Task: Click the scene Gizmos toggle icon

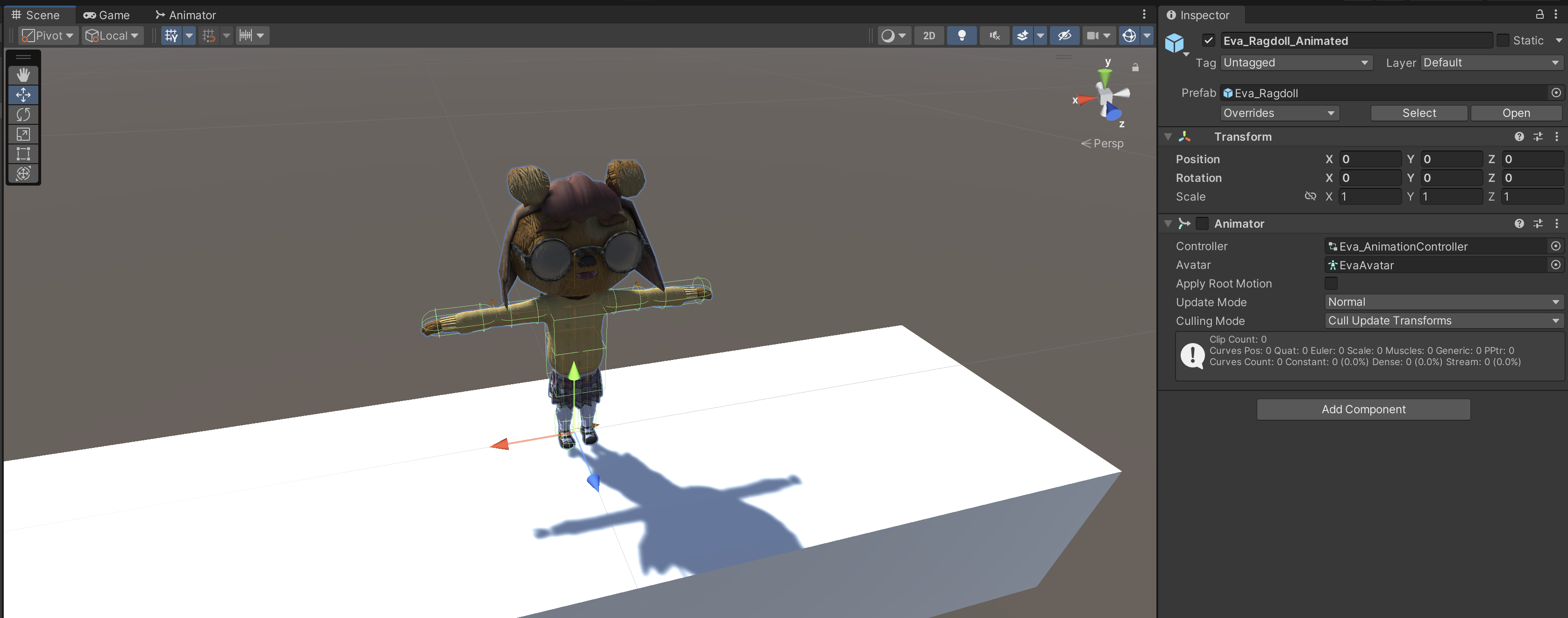Action: (1128, 36)
